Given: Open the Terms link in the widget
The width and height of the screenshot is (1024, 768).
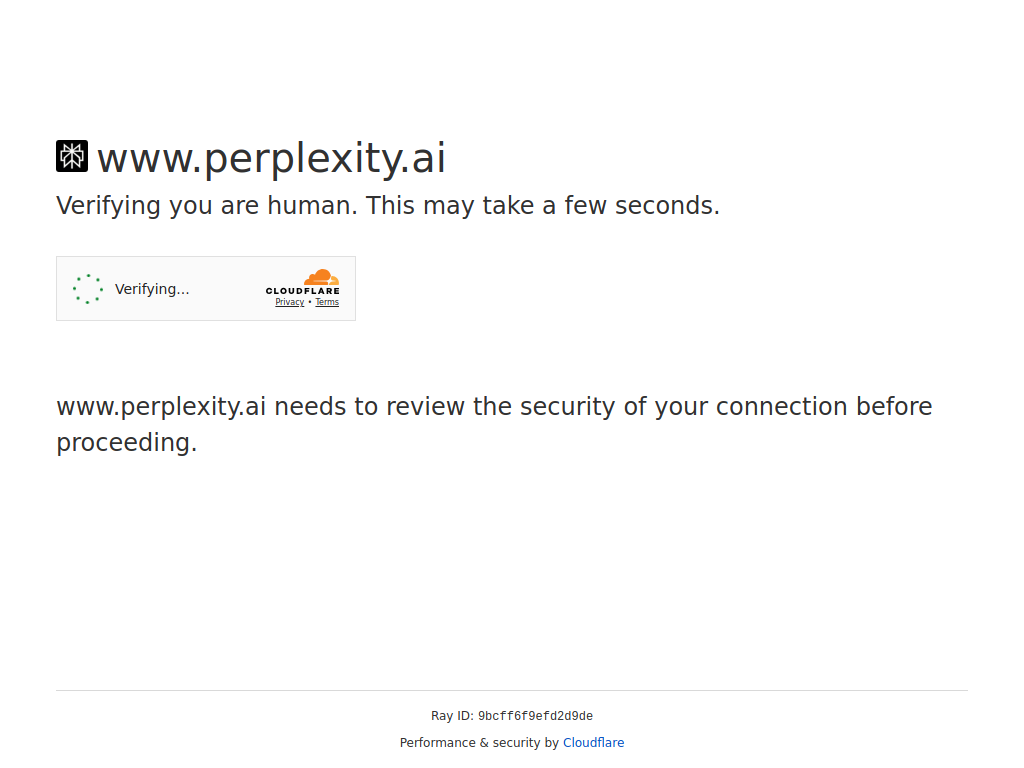Looking at the screenshot, I should click(x=327, y=302).
